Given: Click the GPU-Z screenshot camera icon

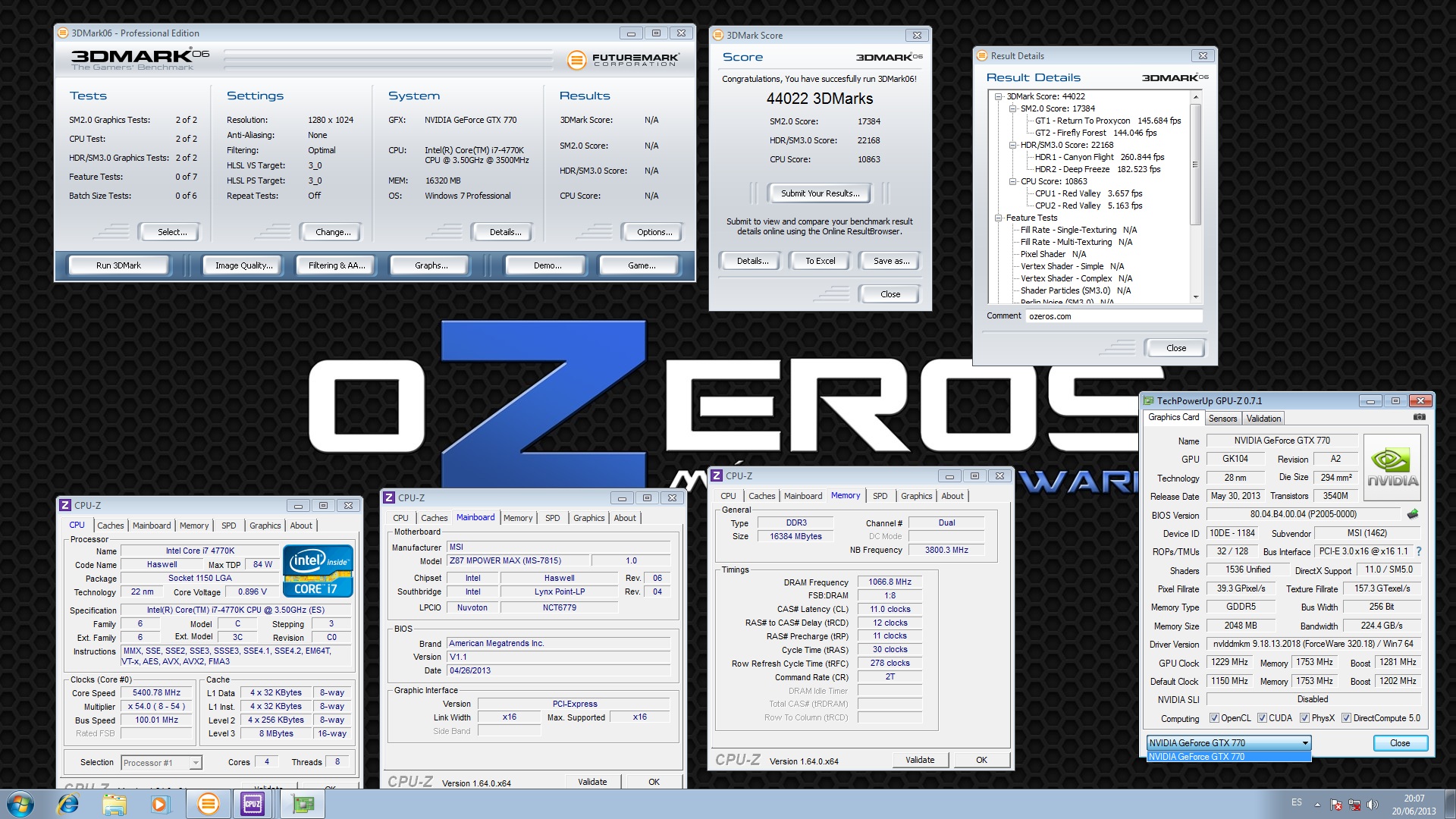Looking at the screenshot, I should (1420, 417).
